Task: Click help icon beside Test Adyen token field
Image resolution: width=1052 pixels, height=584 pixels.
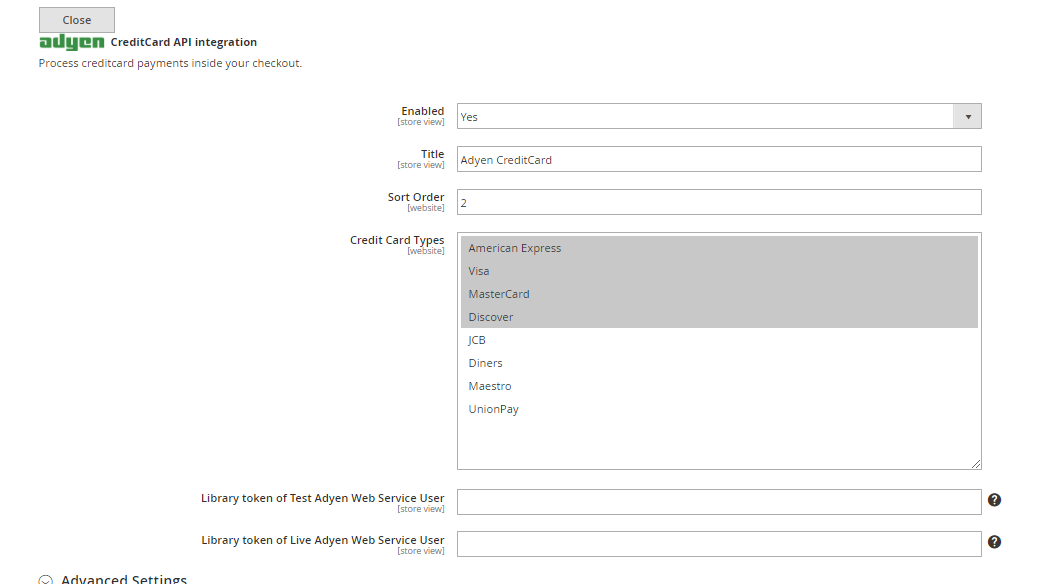Action: coord(994,499)
